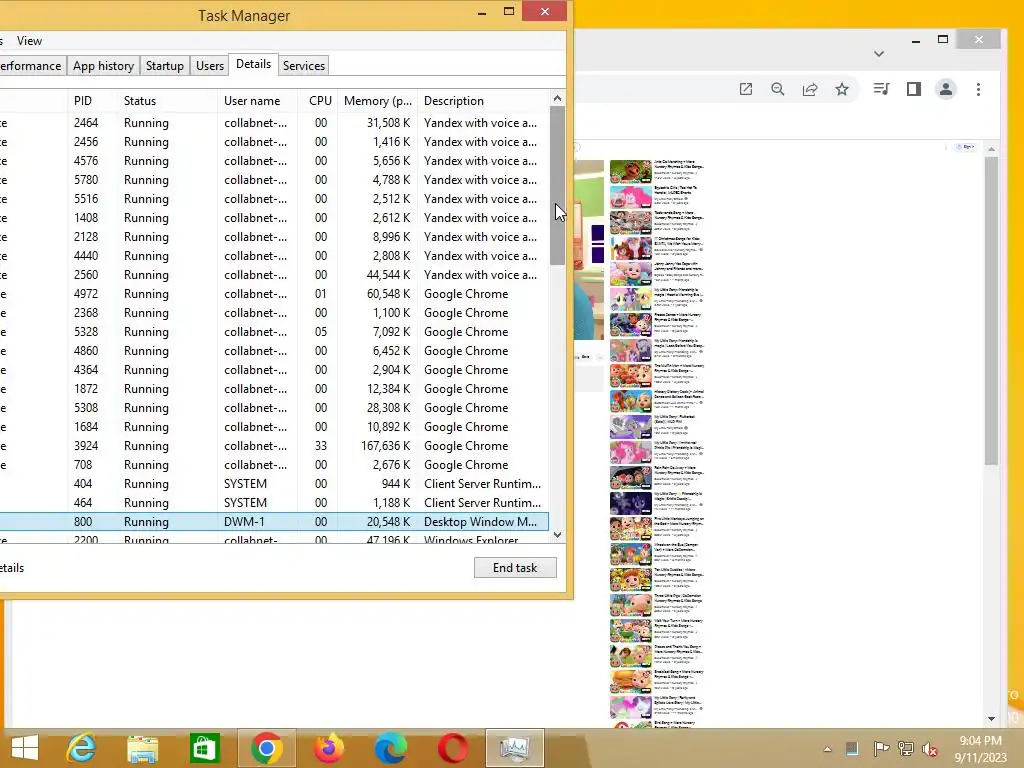Switch to the App history tab
The image size is (1024, 768).
coord(103,65)
